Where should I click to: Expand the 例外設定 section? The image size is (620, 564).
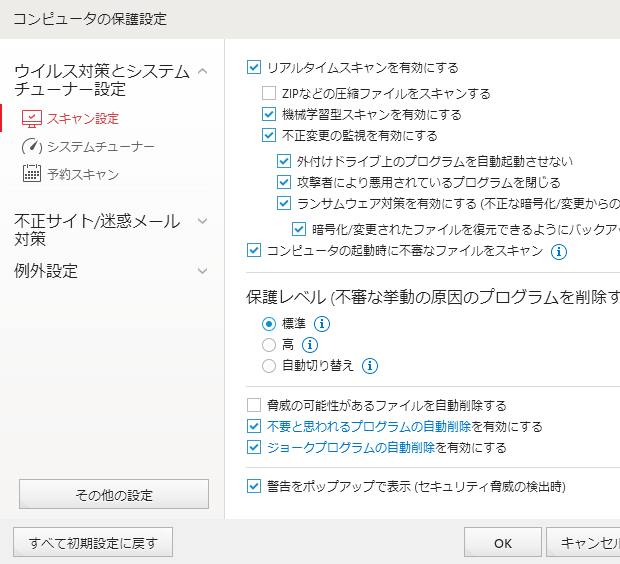[203, 271]
